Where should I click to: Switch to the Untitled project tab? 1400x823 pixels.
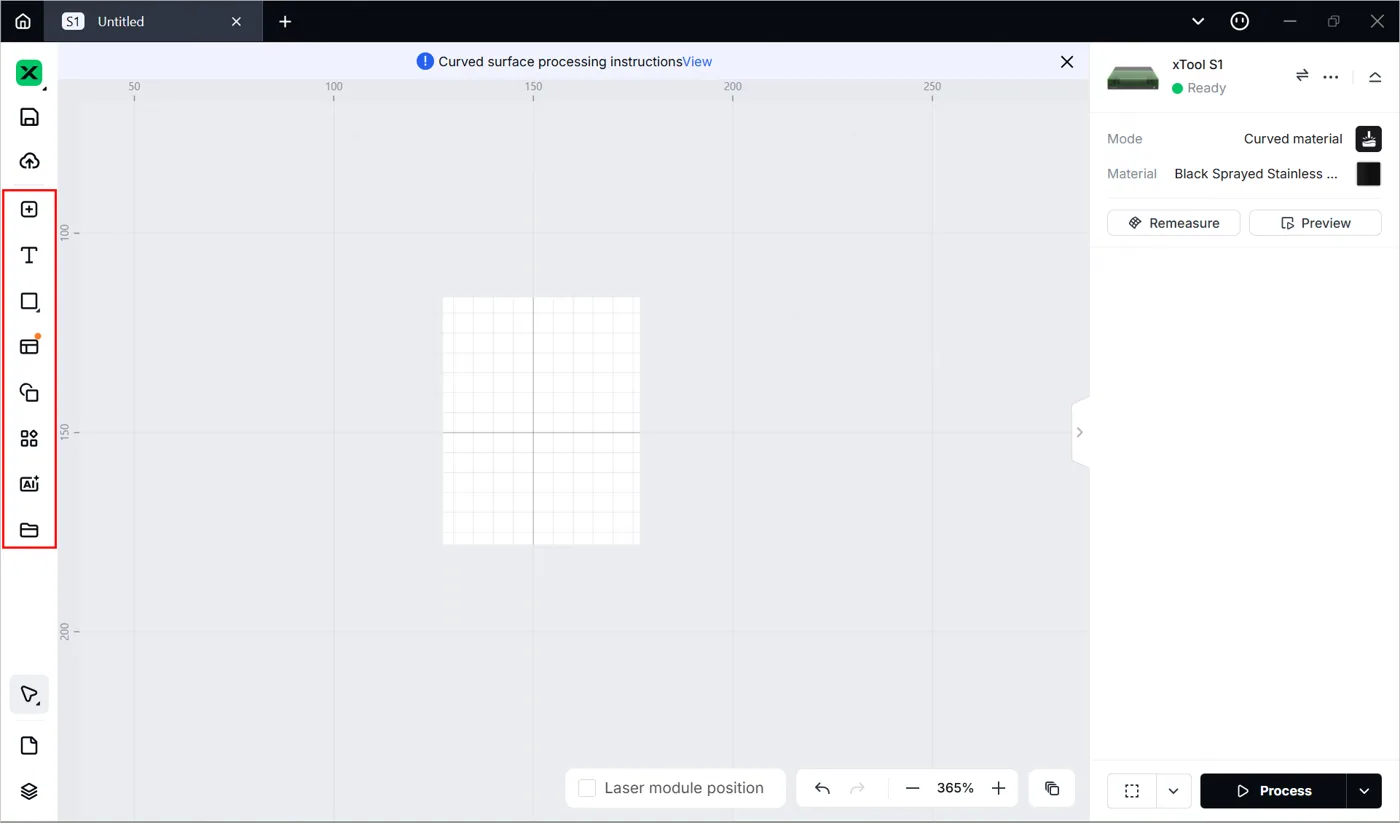point(155,21)
